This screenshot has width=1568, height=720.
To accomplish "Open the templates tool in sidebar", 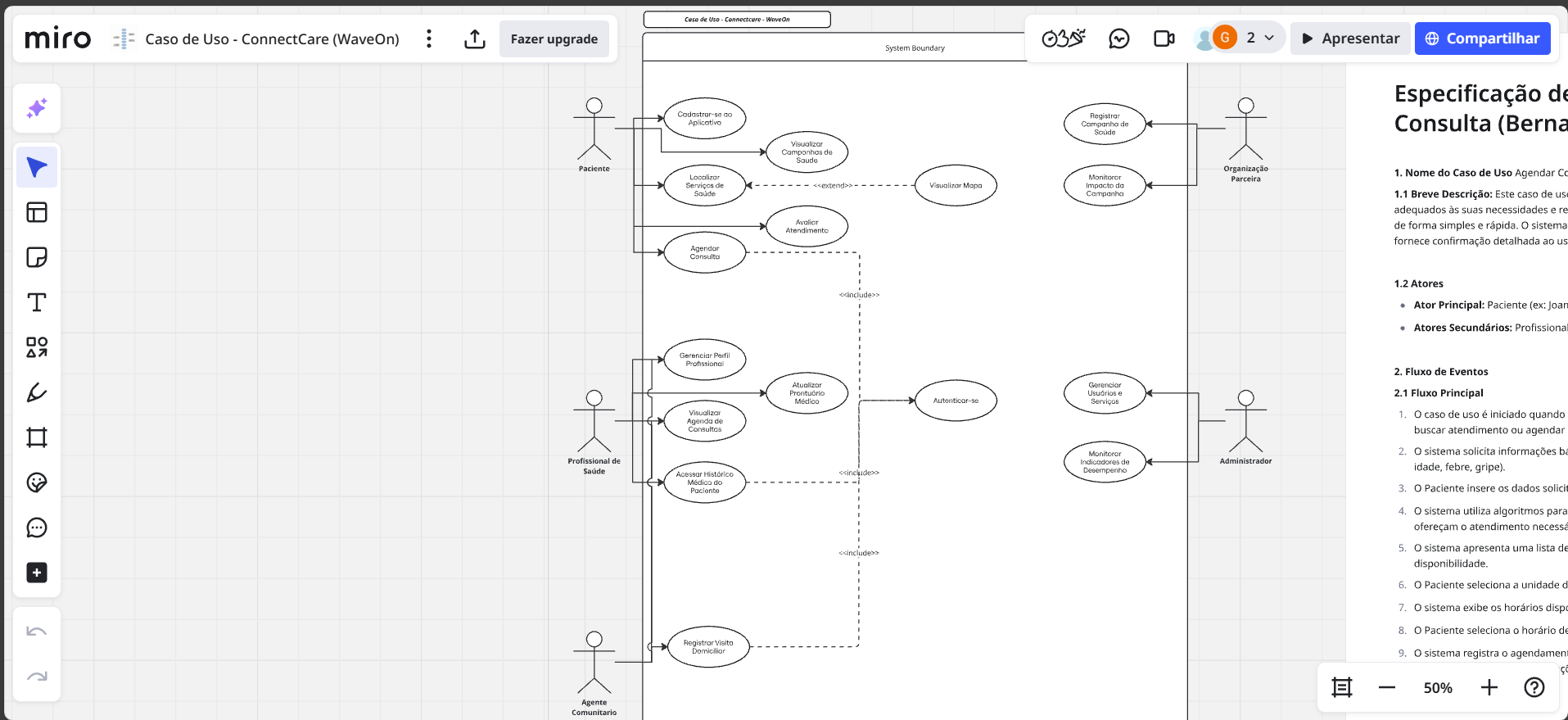I will coord(37,212).
